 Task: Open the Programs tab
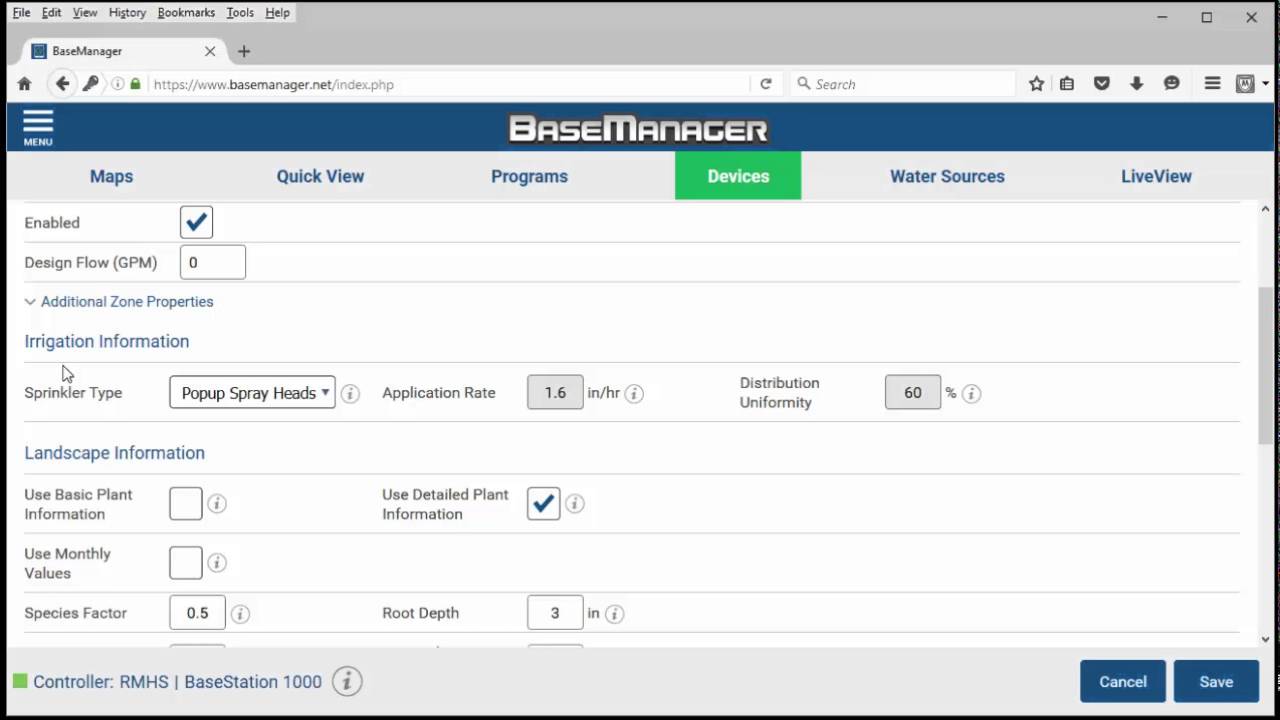(x=529, y=176)
